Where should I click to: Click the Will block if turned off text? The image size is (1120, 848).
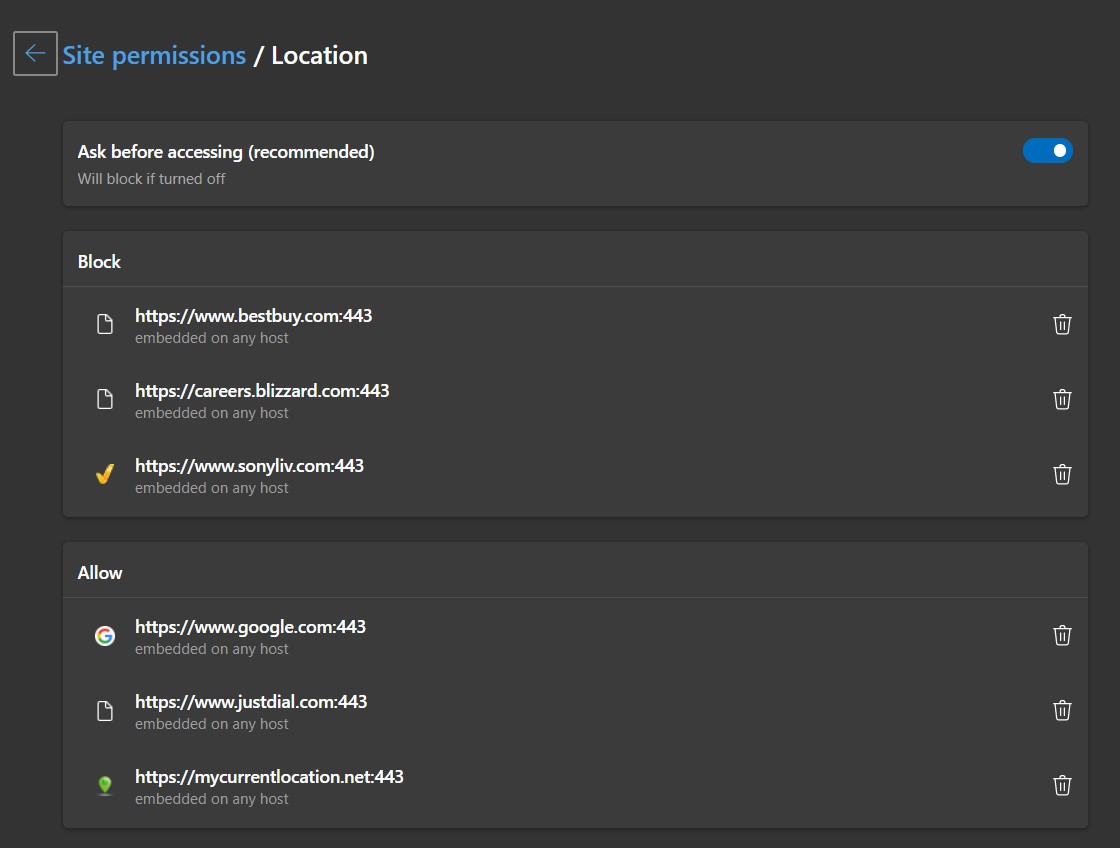click(151, 179)
